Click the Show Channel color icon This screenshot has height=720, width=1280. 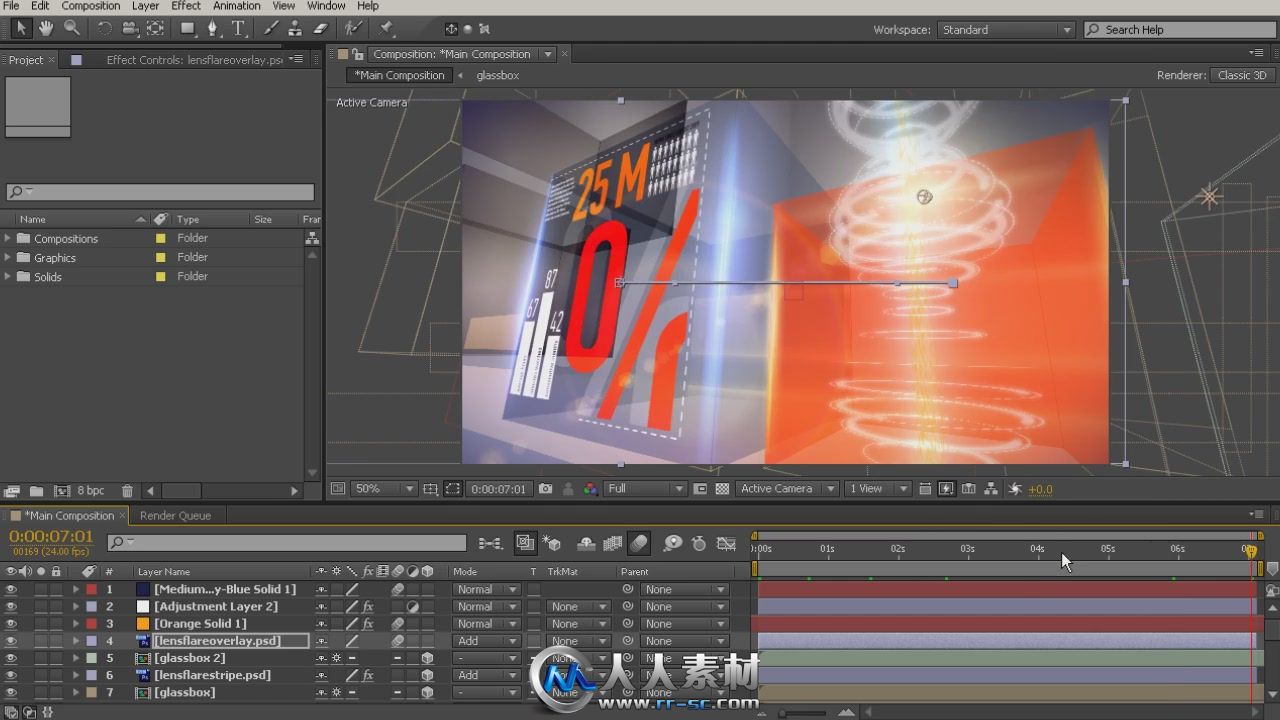[590, 489]
